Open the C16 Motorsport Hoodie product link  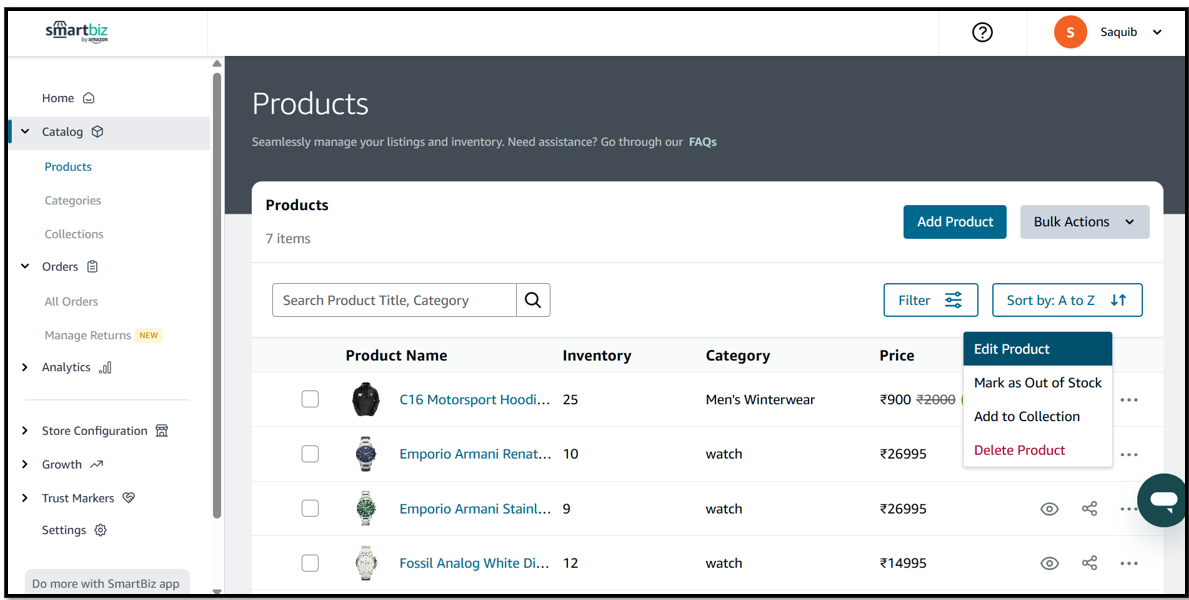tap(475, 399)
